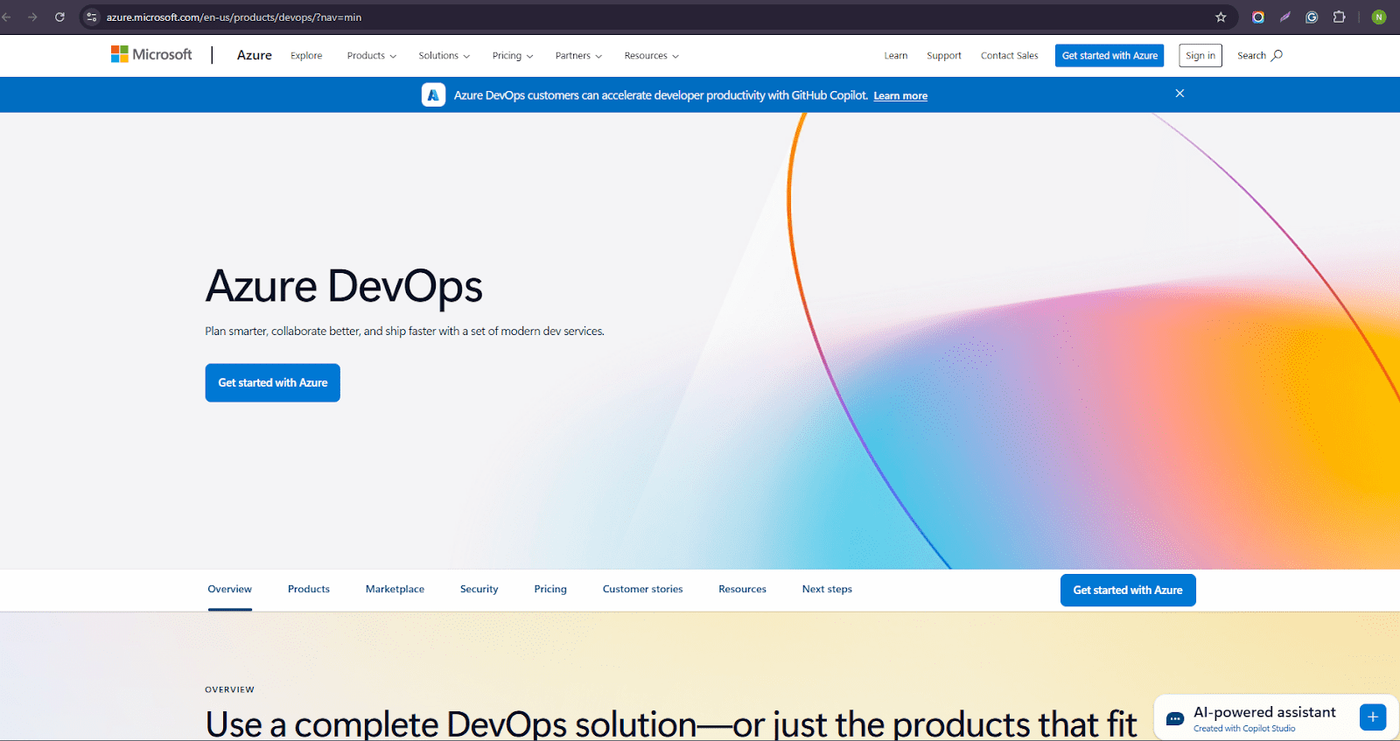
Task: Open the Grammarly extension icon
Action: [1312, 17]
